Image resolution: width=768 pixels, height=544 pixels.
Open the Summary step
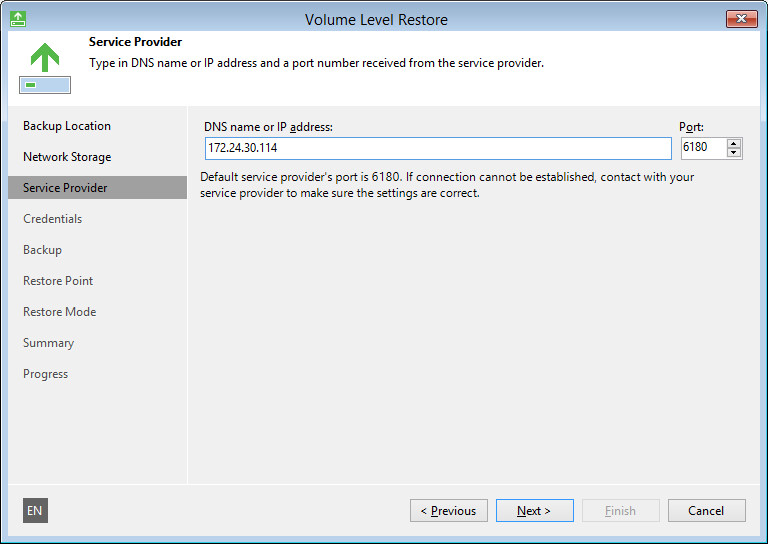click(49, 343)
